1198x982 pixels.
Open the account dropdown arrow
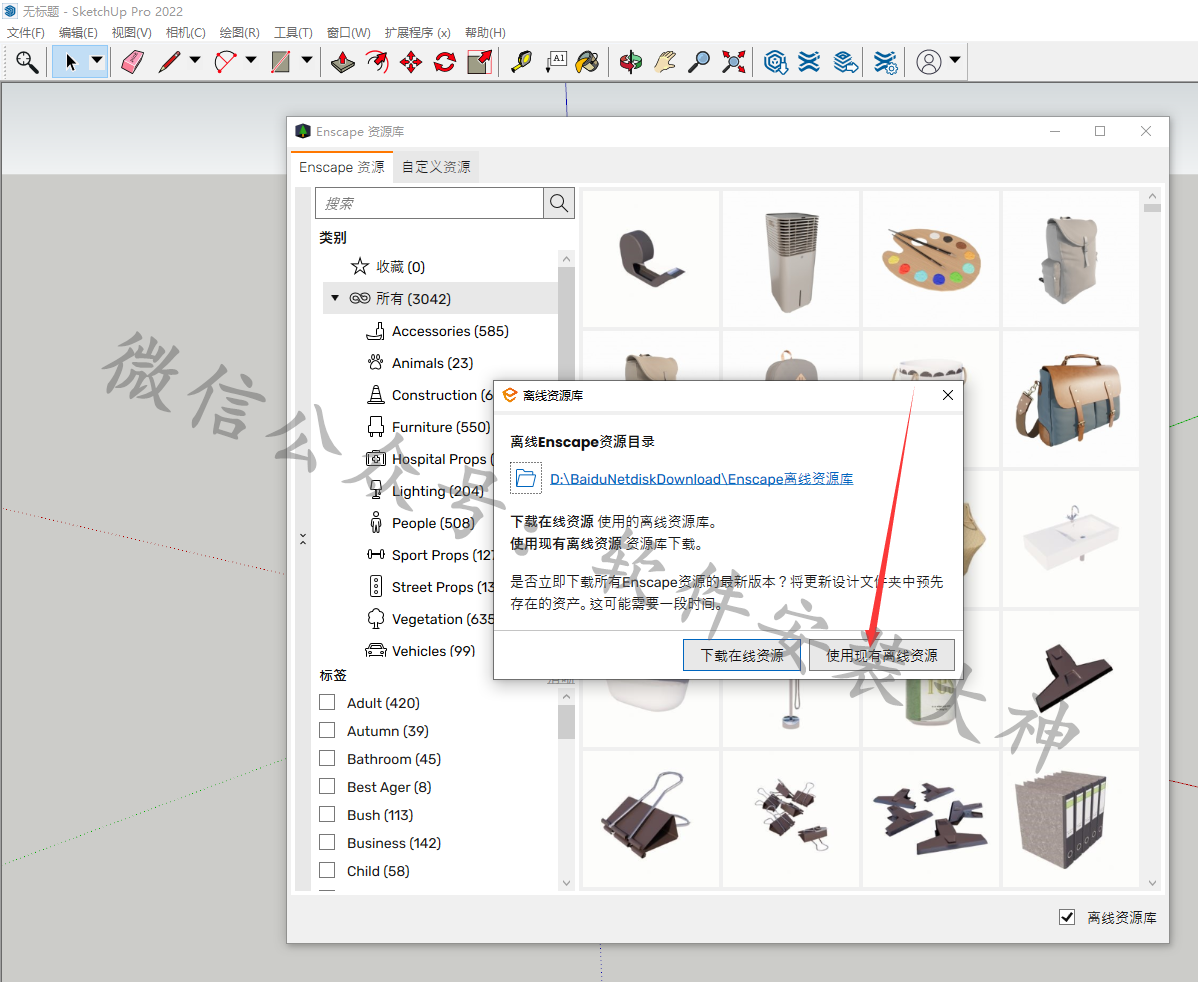click(954, 60)
